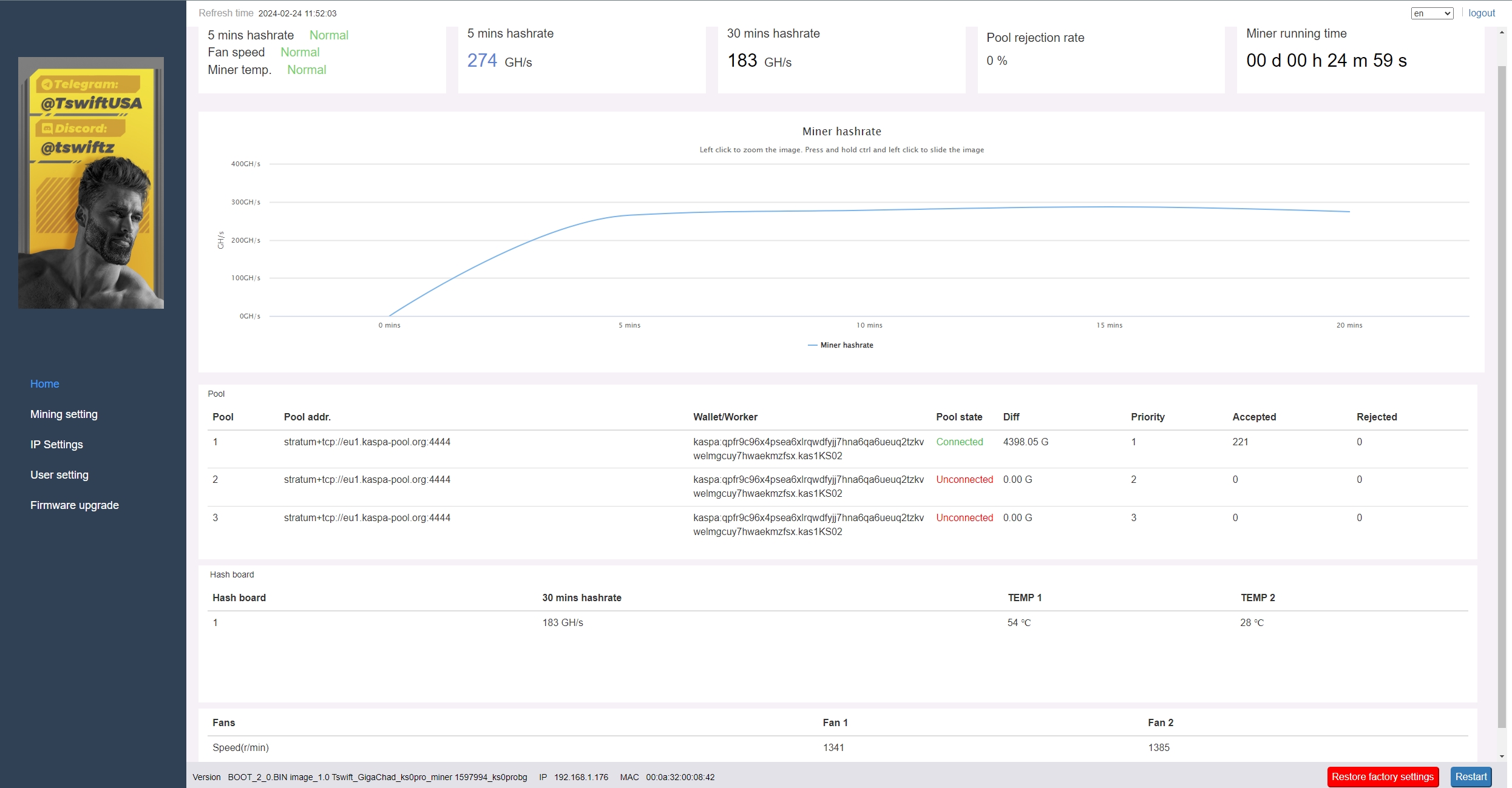Click the Connected pool state for pool 1
Image resolution: width=1512 pixels, height=788 pixels.
(x=959, y=442)
